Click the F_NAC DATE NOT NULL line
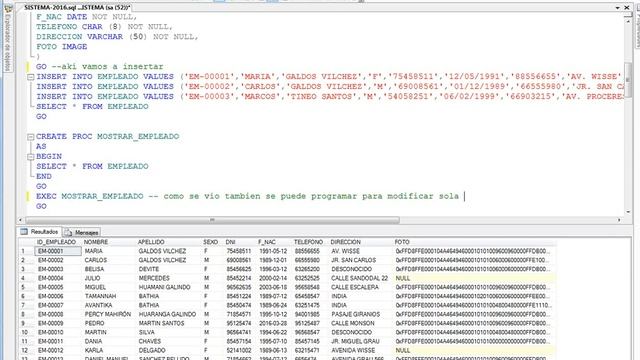The height and width of the screenshot is (360, 640). [x=87, y=17]
